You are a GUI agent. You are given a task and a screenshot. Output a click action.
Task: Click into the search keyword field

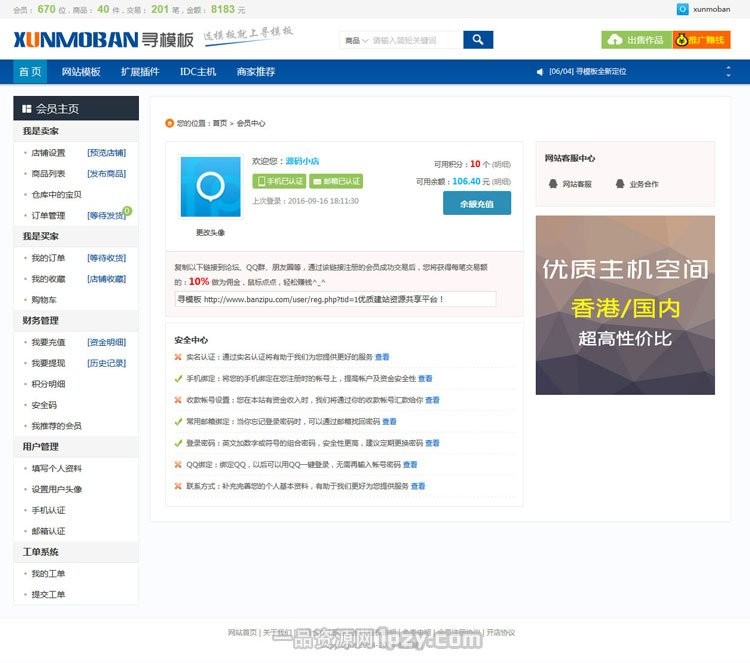coord(416,41)
